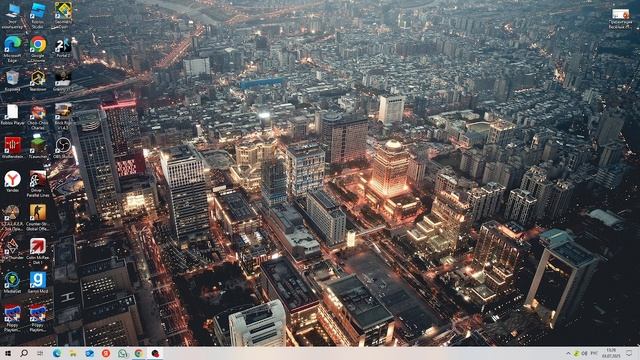Launch Roblox Player shortcut
Viewport: 640px width, 360px height.
click(x=13, y=115)
